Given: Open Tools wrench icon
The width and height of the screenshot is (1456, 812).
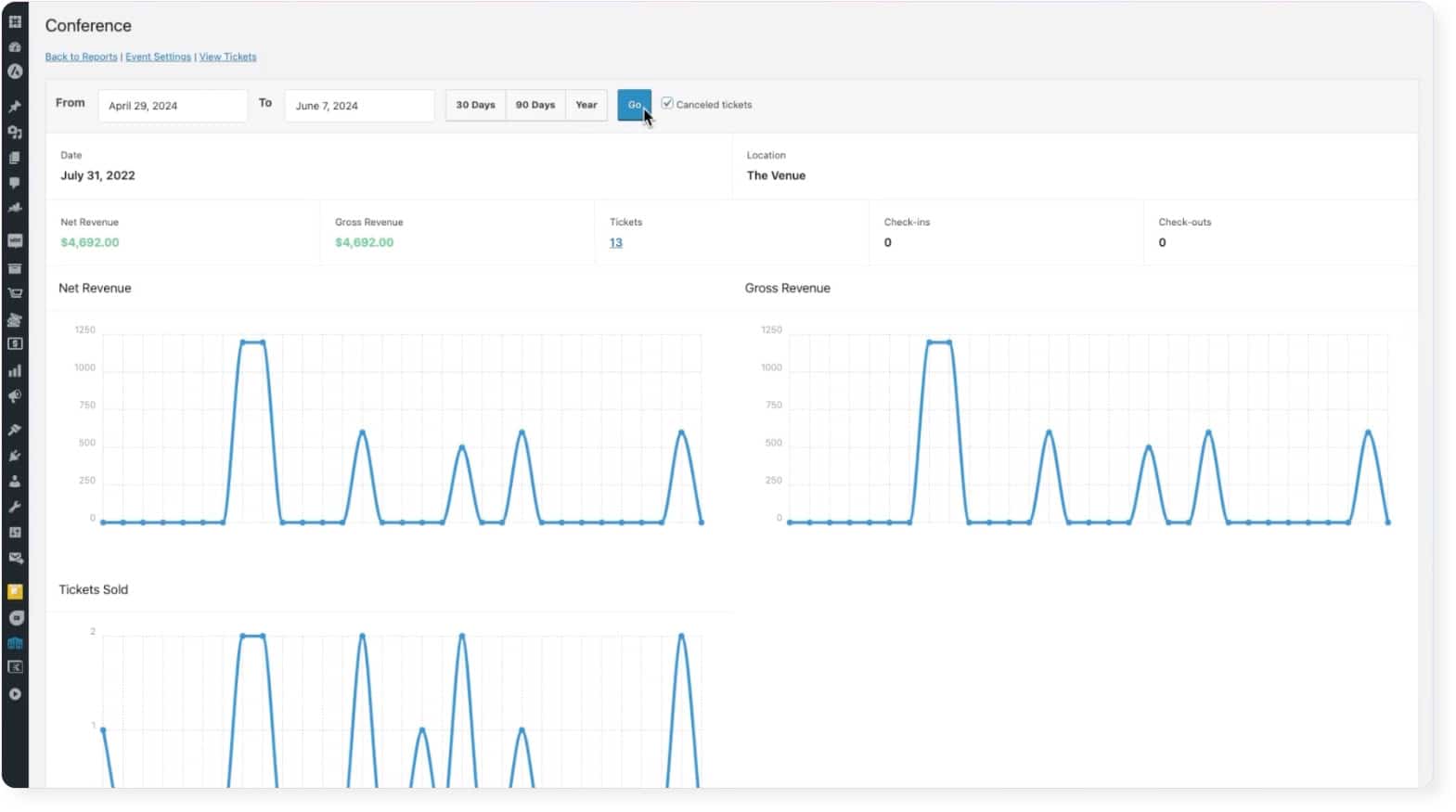Looking at the screenshot, I should (15, 507).
